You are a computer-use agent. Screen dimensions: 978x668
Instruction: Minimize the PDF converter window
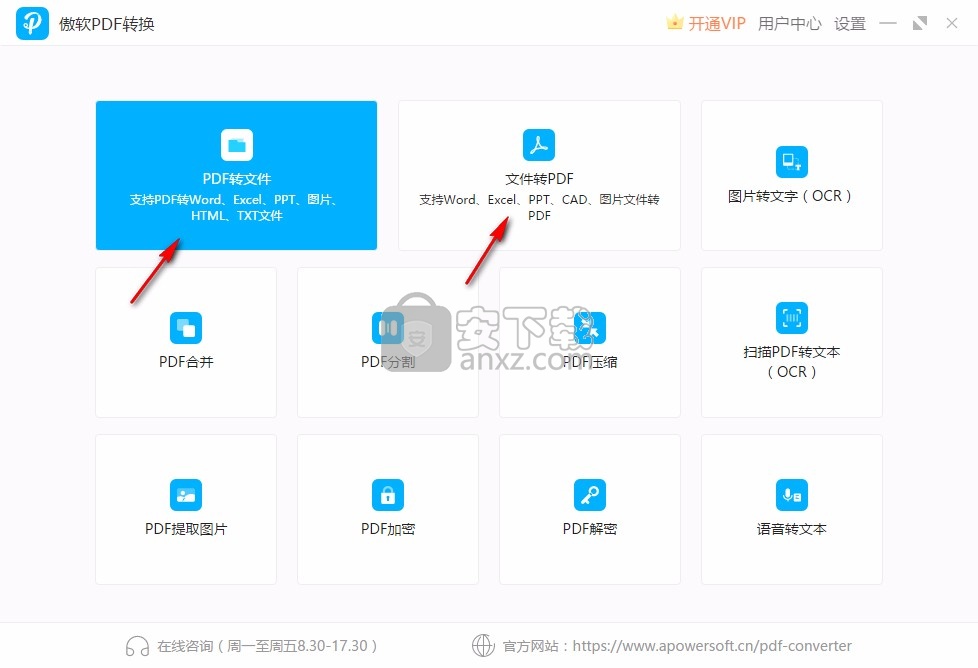pyautogui.click(x=888, y=24)
